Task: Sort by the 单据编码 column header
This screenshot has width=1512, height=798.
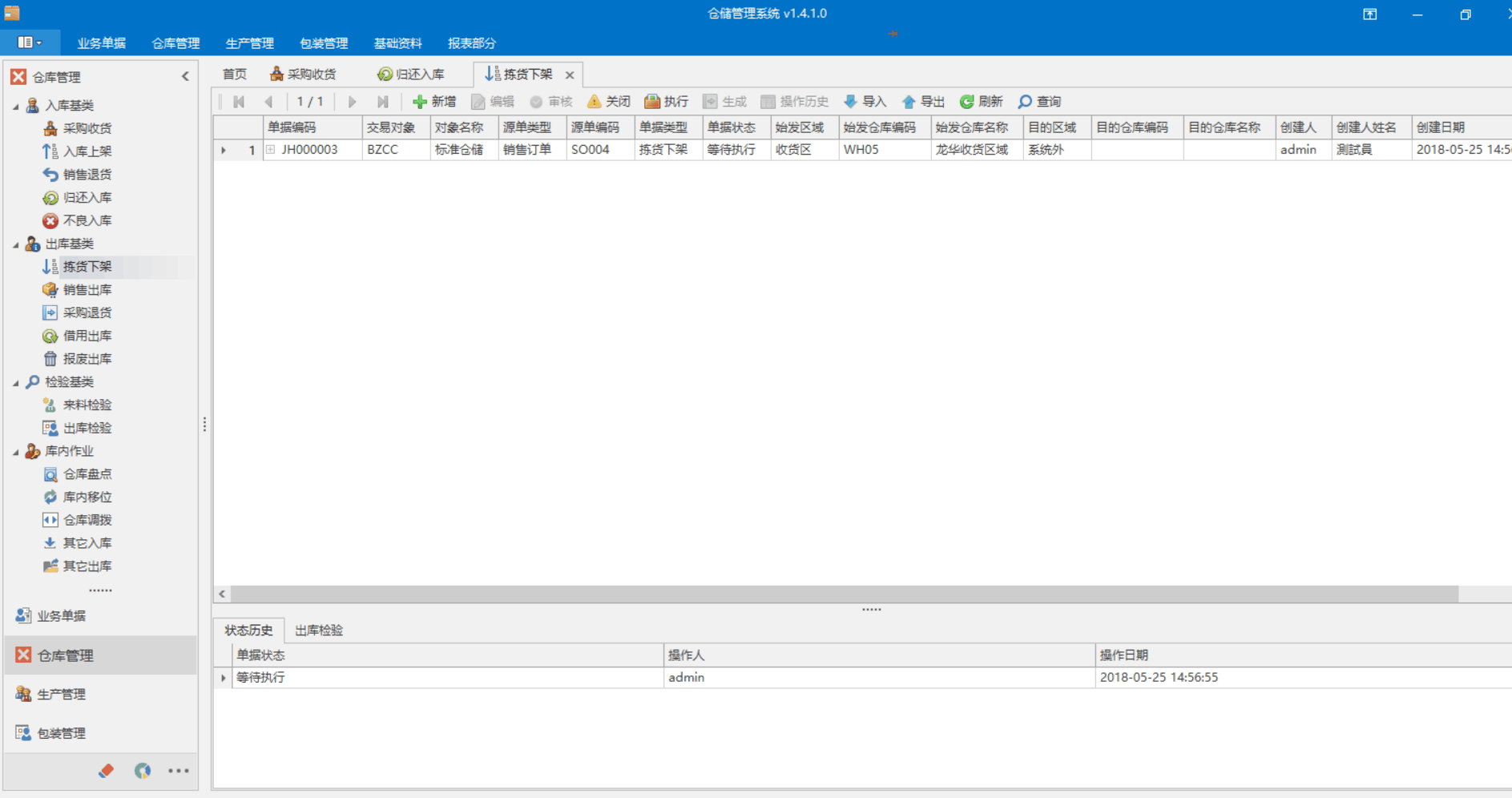Action: pyautogui.click(x=312, y=127)
